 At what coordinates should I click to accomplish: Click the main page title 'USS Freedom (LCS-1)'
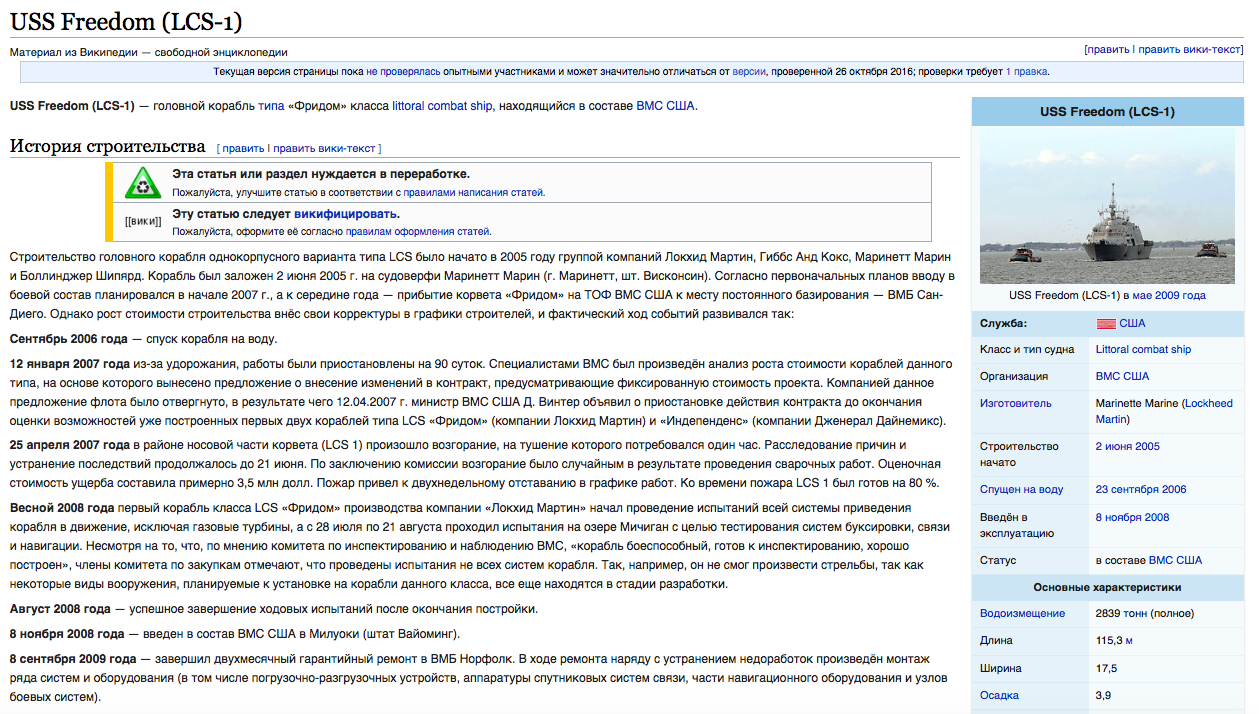(x=126, y=21)
